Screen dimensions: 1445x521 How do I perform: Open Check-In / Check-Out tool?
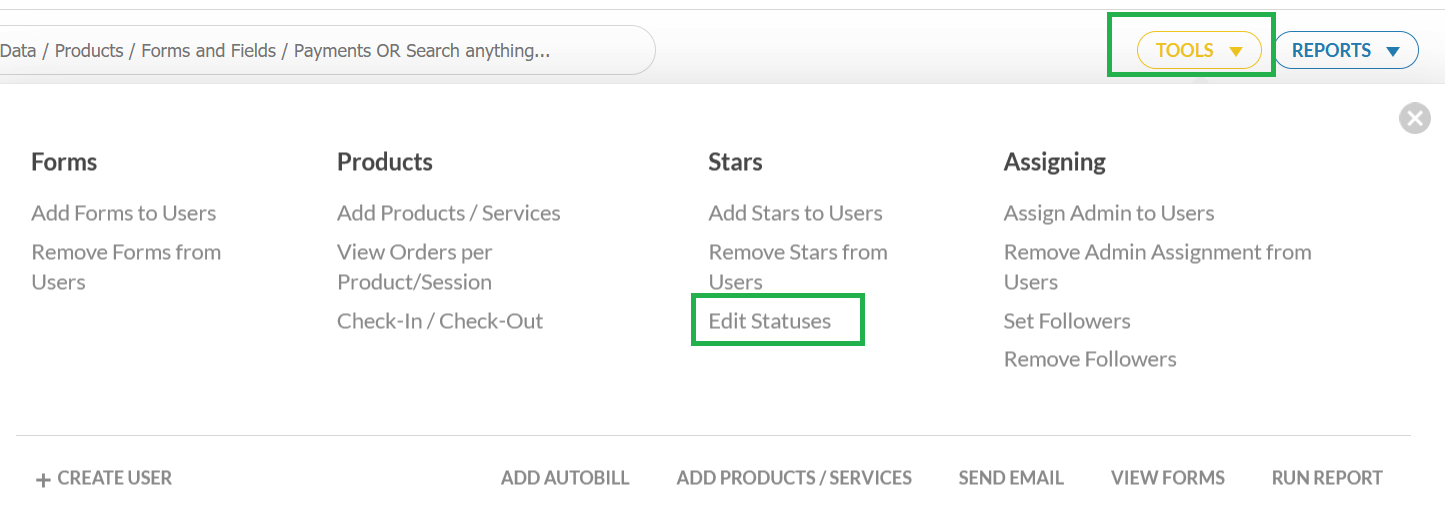pos(440,321)
